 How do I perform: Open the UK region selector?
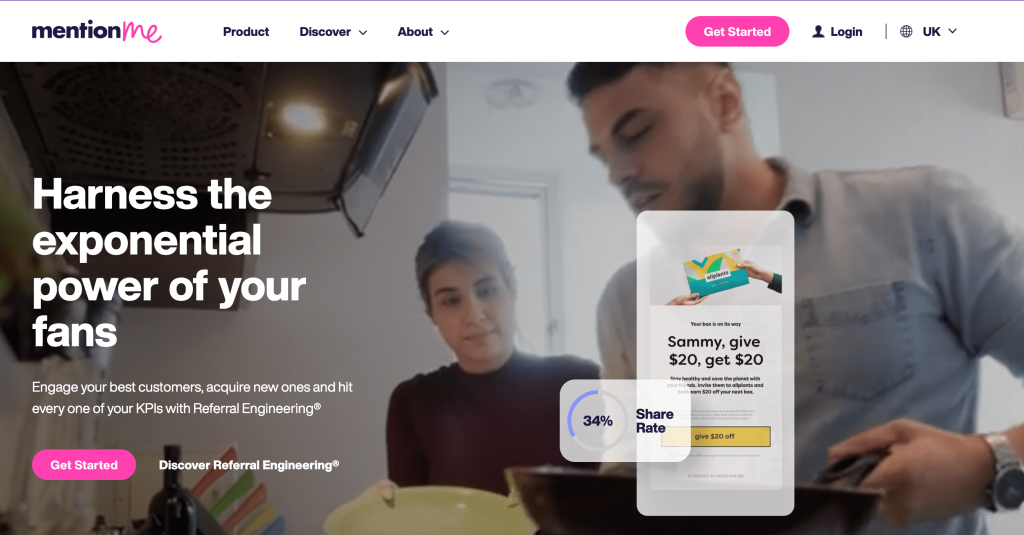click(x=939, y=31)
